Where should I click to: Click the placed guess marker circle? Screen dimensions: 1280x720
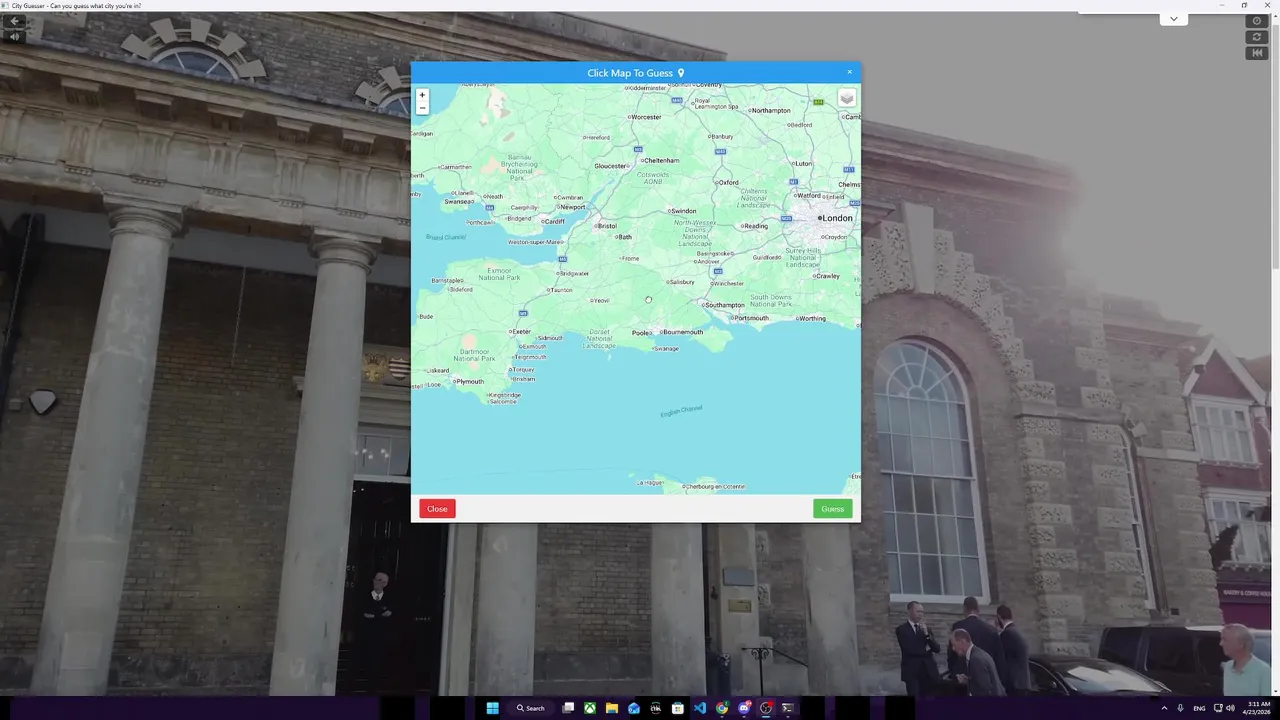648,300
